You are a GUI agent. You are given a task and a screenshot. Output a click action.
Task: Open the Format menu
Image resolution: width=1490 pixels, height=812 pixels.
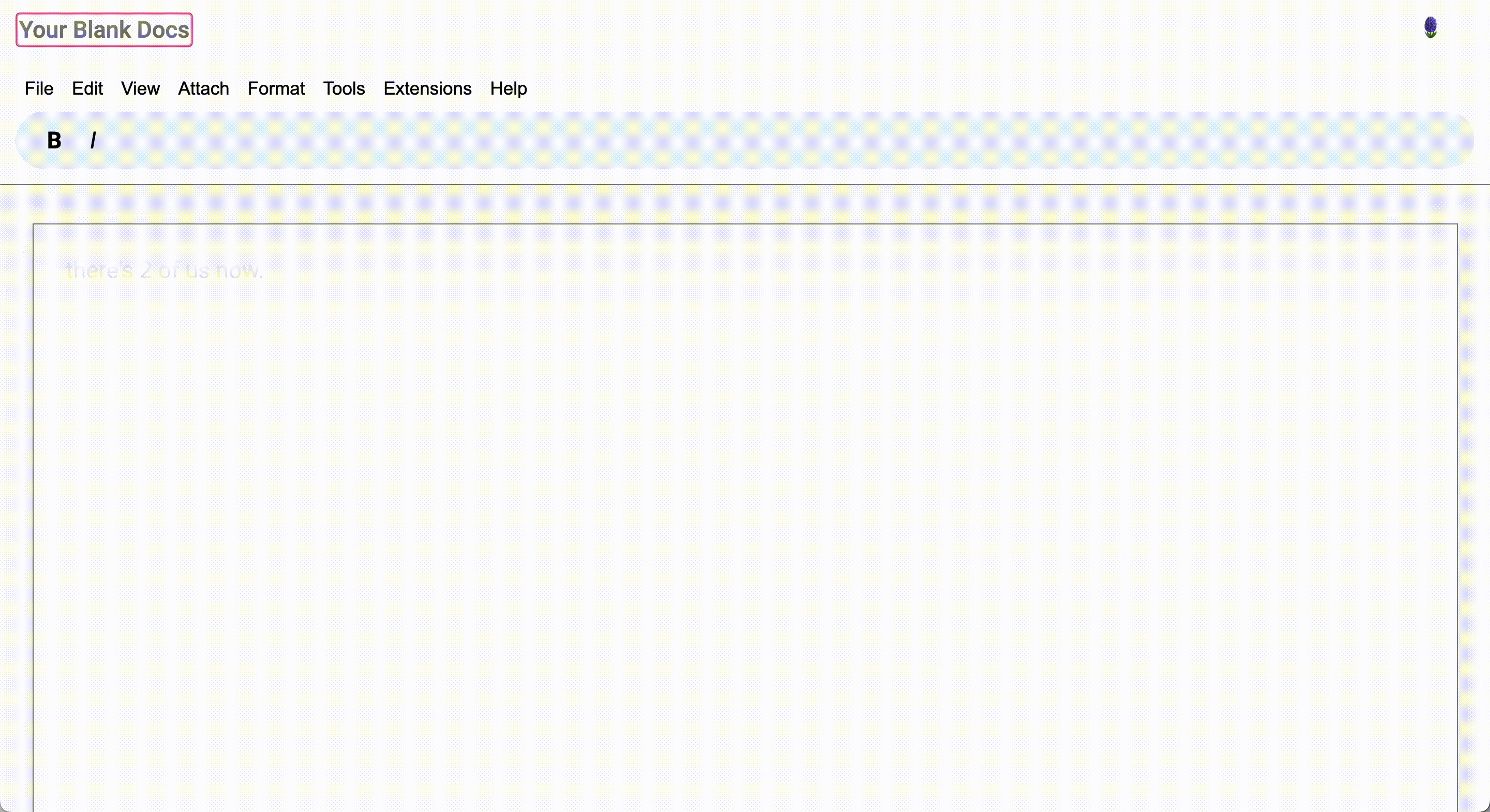click(276, 88)
